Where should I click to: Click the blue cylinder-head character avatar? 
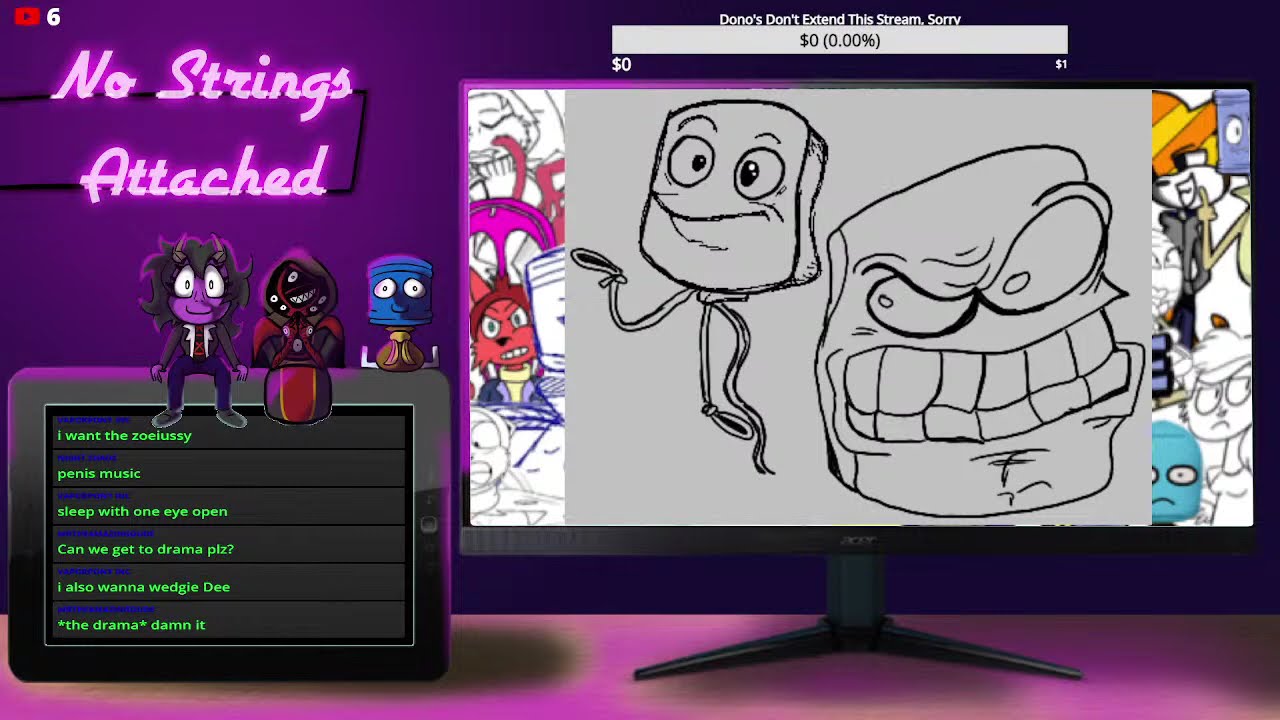(400, 312)
